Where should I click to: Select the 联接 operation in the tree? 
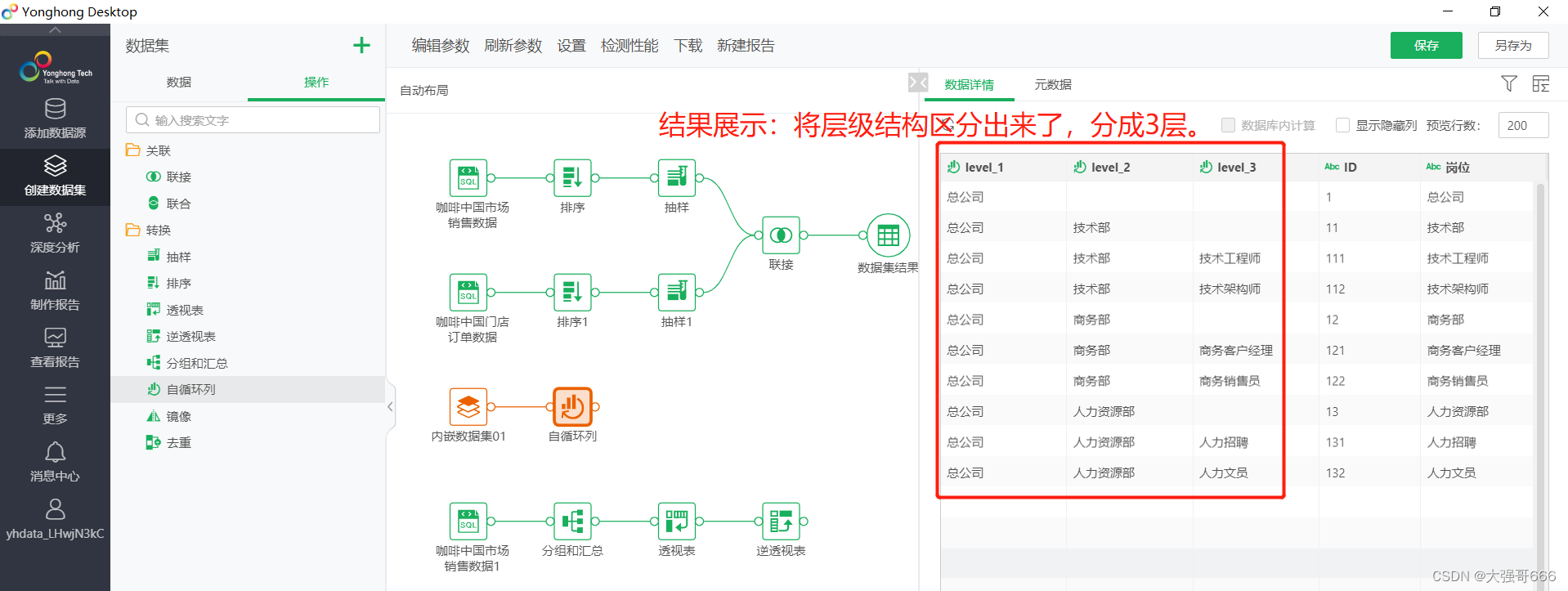(x=179, y=177)
